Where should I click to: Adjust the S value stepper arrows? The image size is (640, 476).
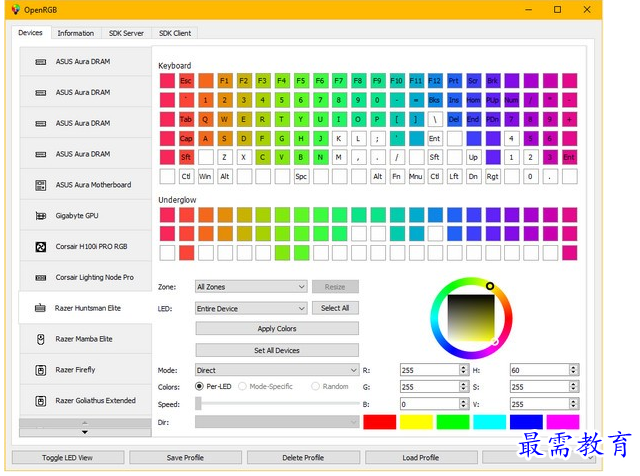(x=573, y=387)
